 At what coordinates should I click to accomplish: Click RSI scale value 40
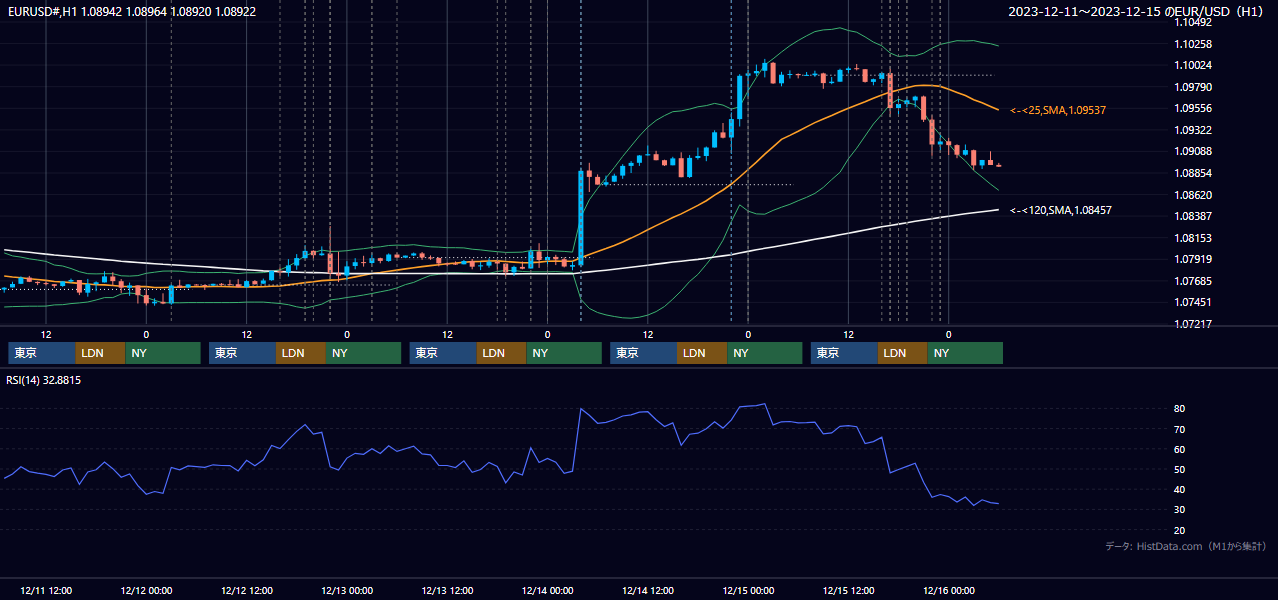point(1180,489)
